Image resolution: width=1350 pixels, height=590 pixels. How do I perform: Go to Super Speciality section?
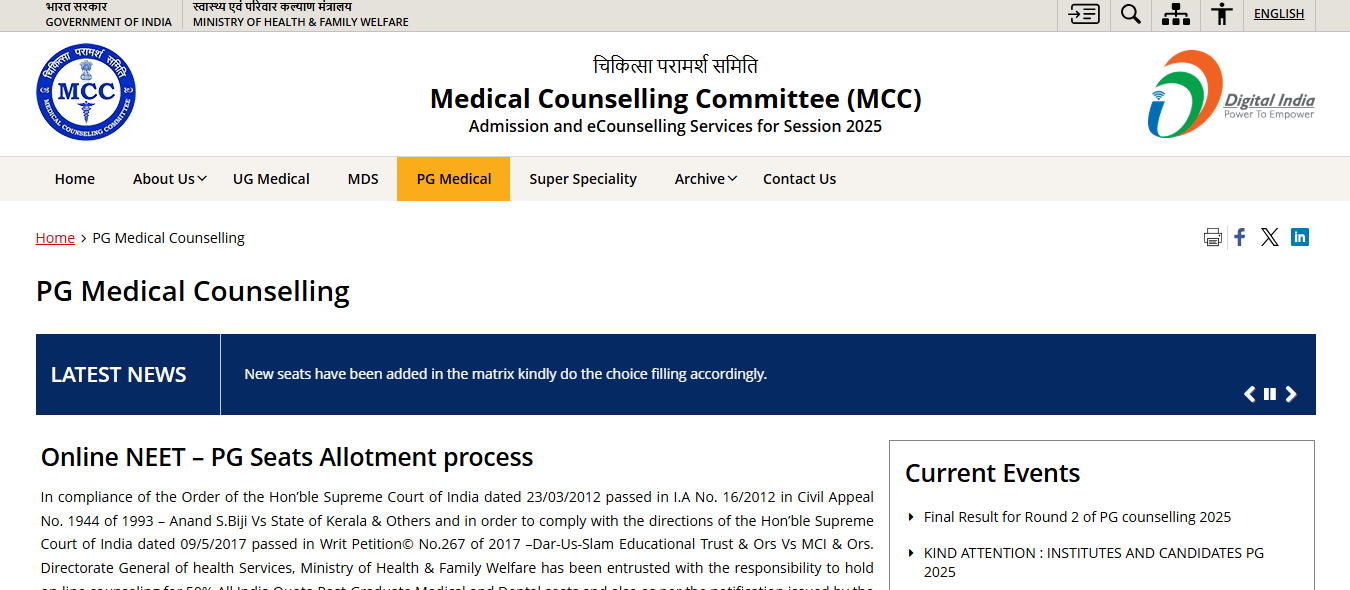pos(583,179)
